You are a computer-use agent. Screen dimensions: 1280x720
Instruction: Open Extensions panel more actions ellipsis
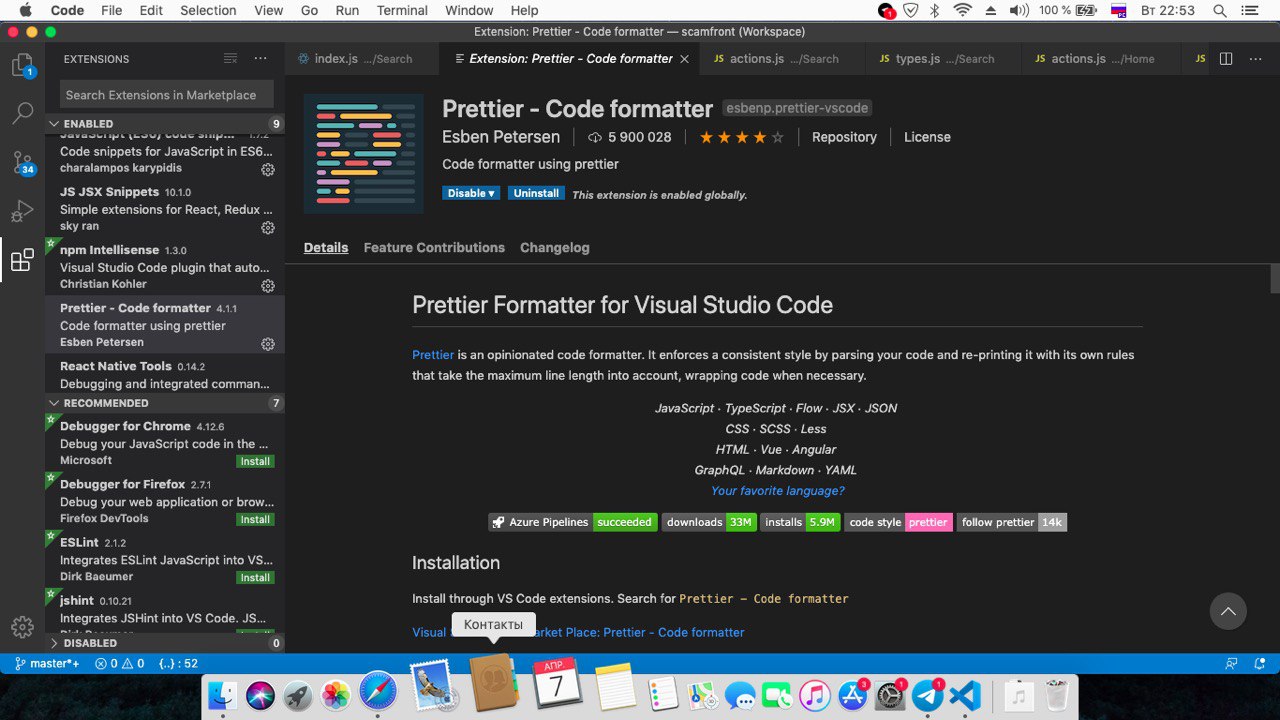pos(261,59)
